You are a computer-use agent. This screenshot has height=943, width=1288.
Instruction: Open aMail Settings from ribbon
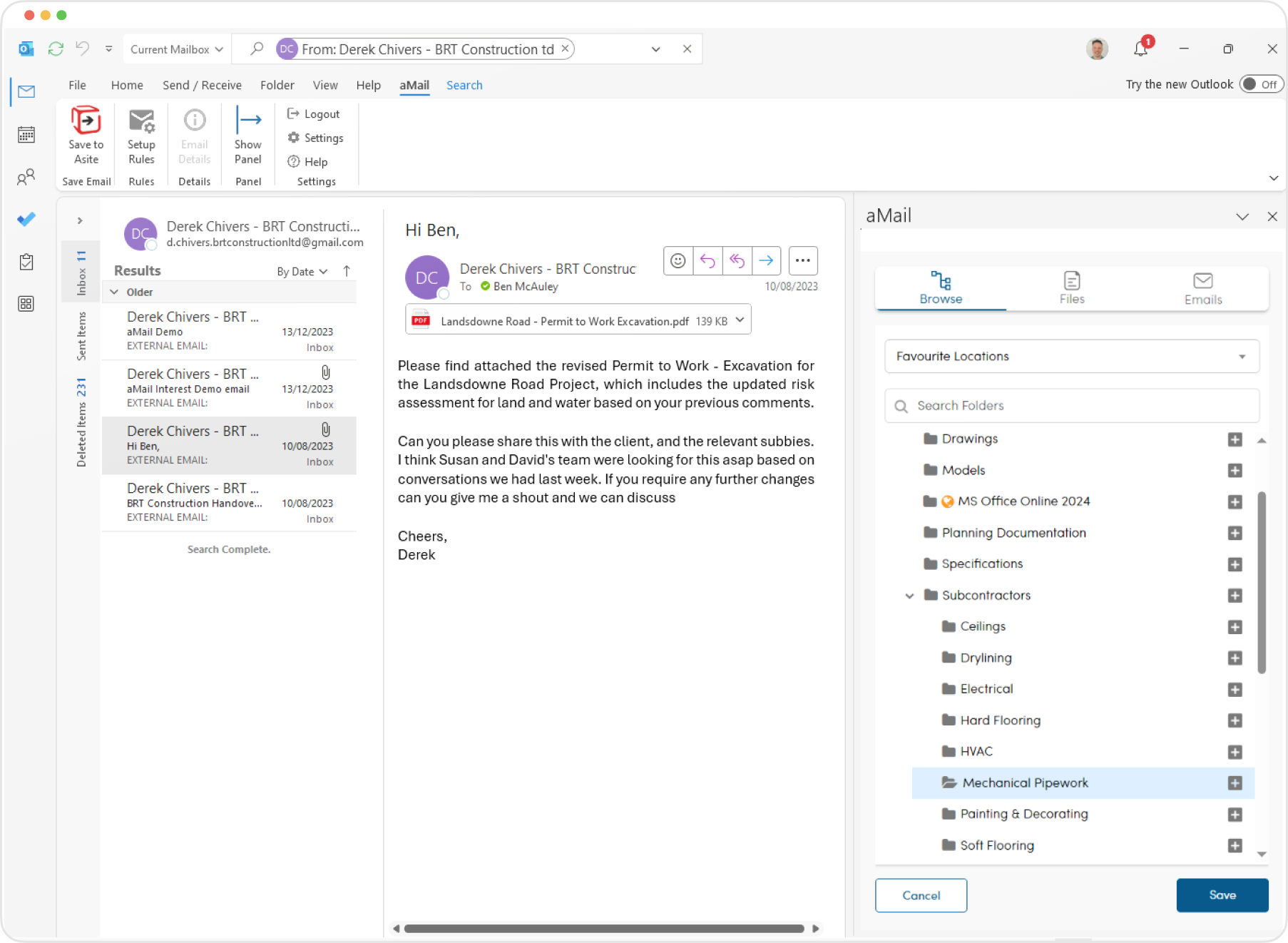pyautogui.click(x=315, y=138)
